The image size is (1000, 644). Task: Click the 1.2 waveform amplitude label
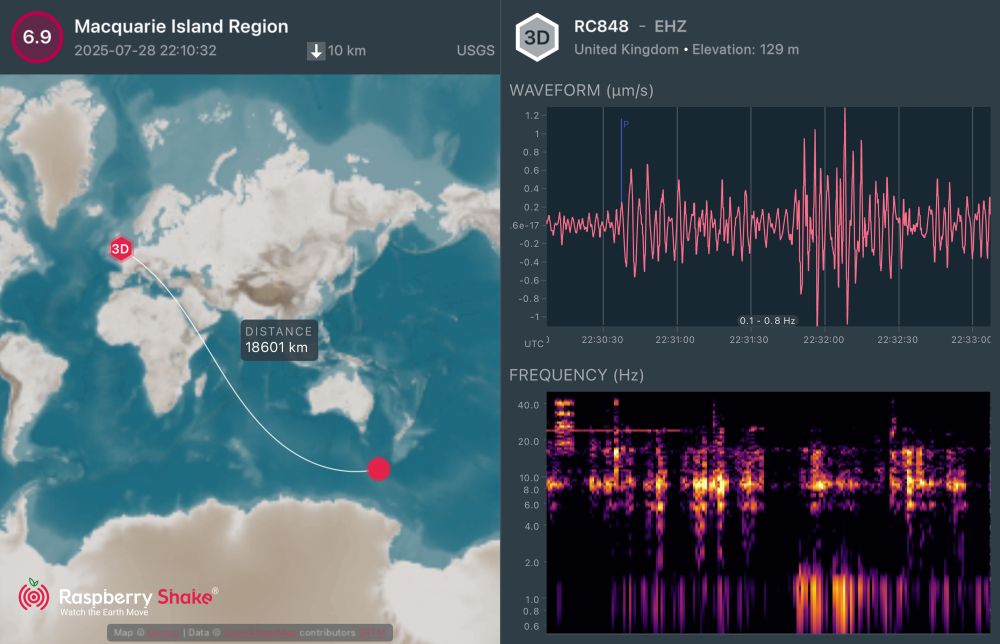coord(532,115)
